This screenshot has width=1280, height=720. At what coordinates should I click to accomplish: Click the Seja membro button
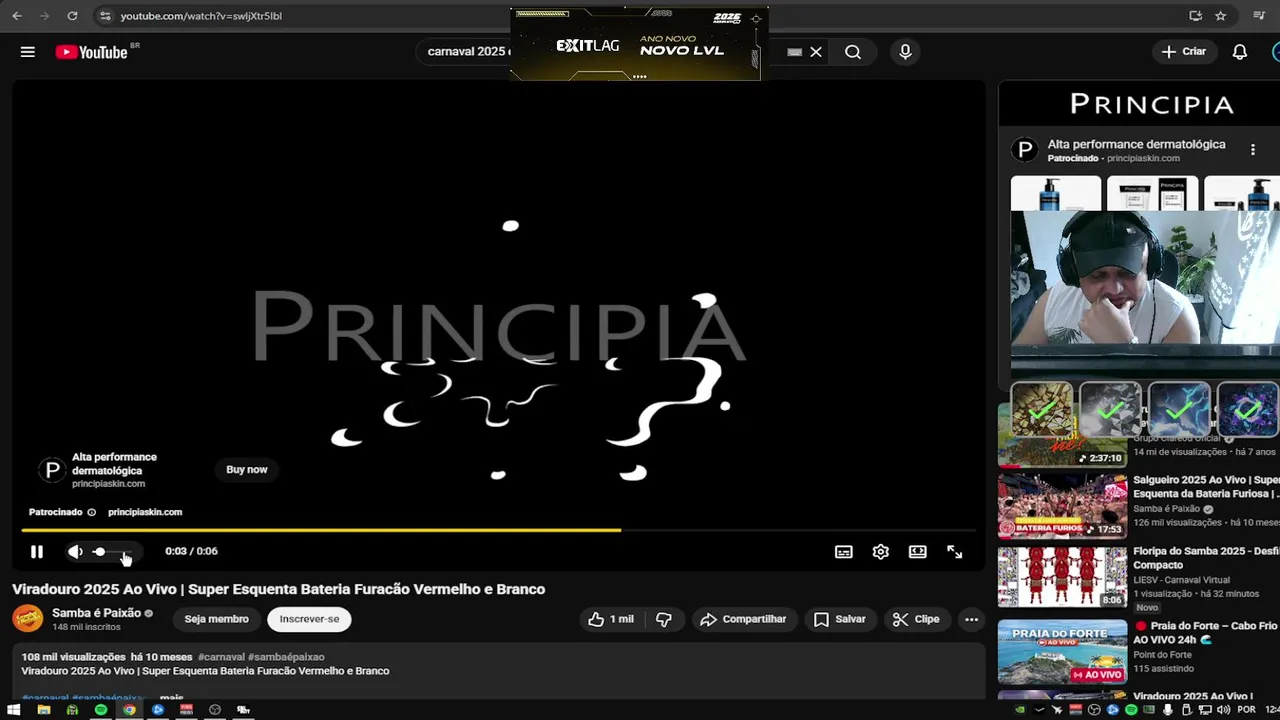[216, 619]
